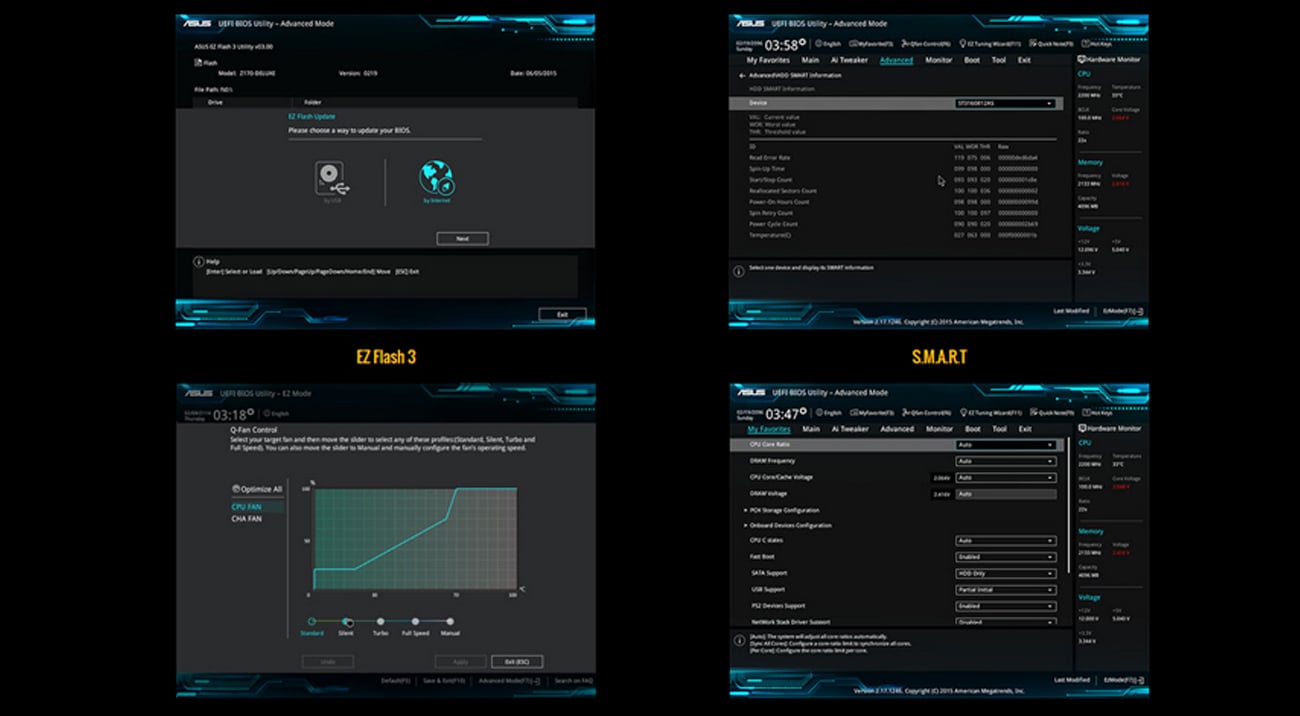
Task: Click the DRAM Voltage Auto field
Action: point(1006,493)
